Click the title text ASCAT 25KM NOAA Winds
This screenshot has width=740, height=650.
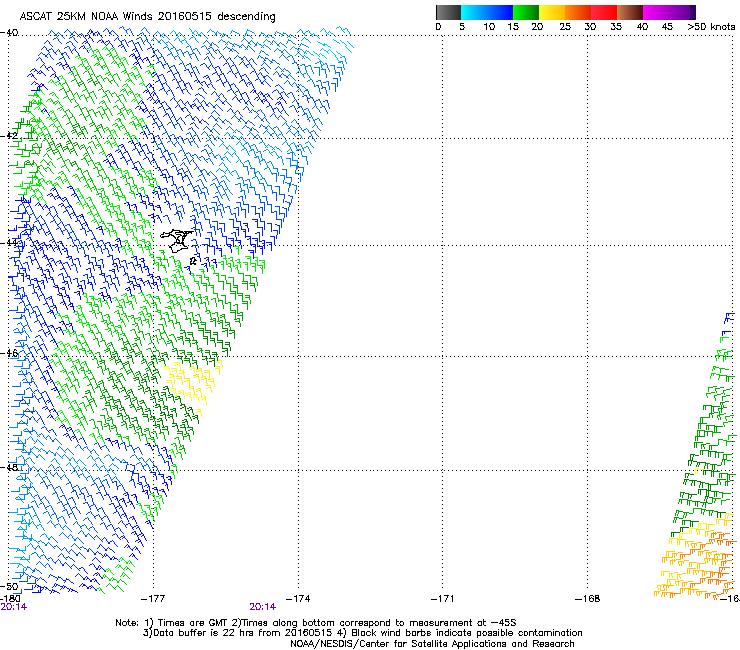point(86,16)
